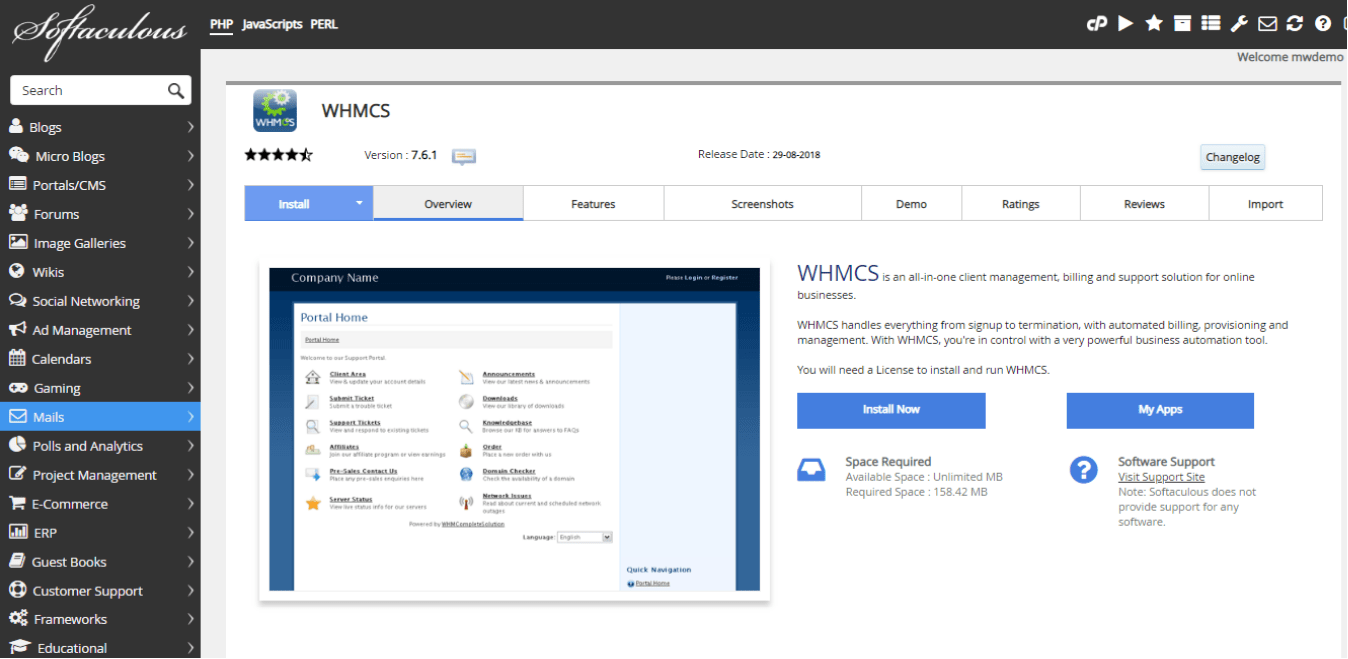
Task: Click the My Apps button
Action: [1160, 410]
